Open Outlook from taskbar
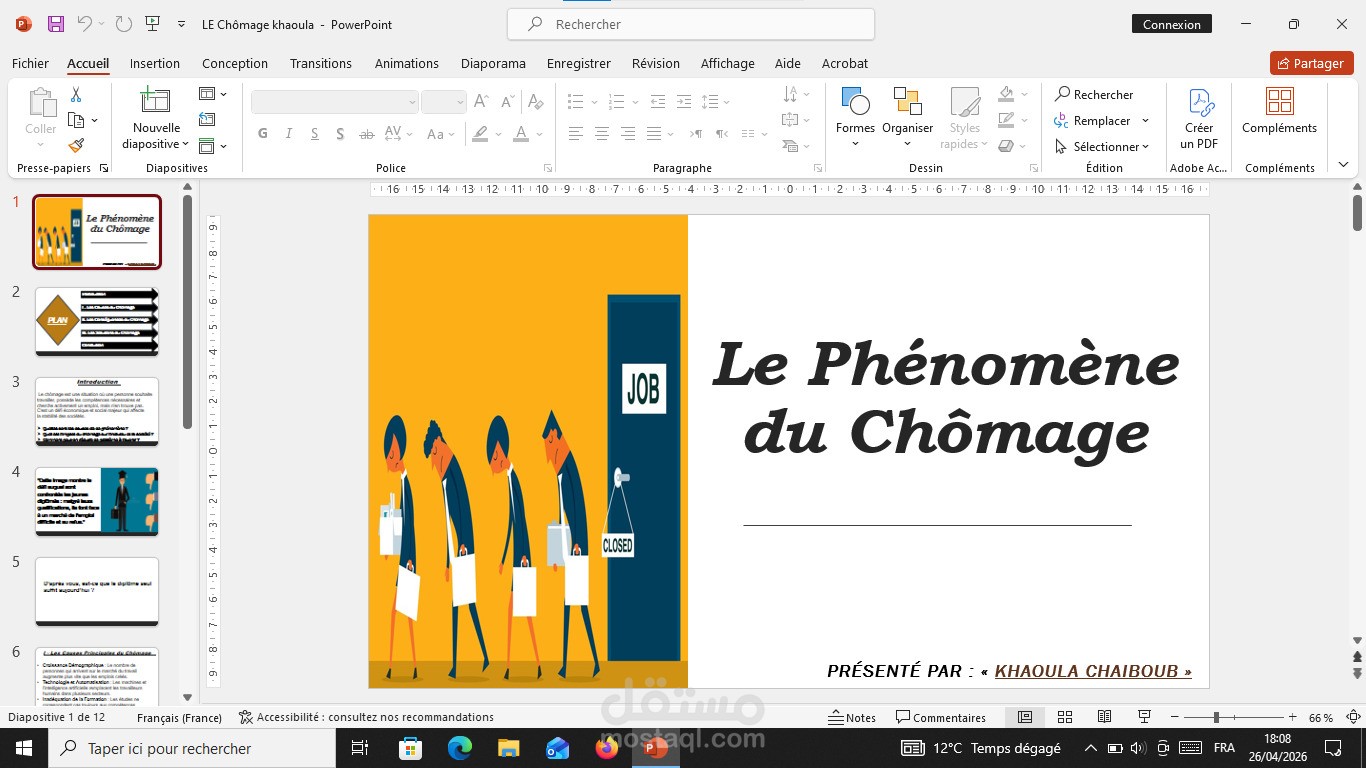The image size is (1366, 768). coord(557,748)
